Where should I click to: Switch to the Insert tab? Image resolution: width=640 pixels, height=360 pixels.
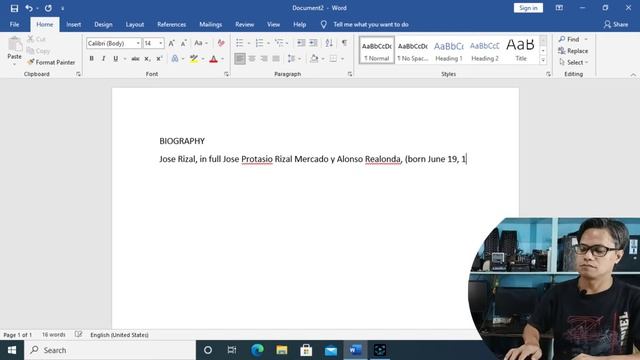[73, 24]
